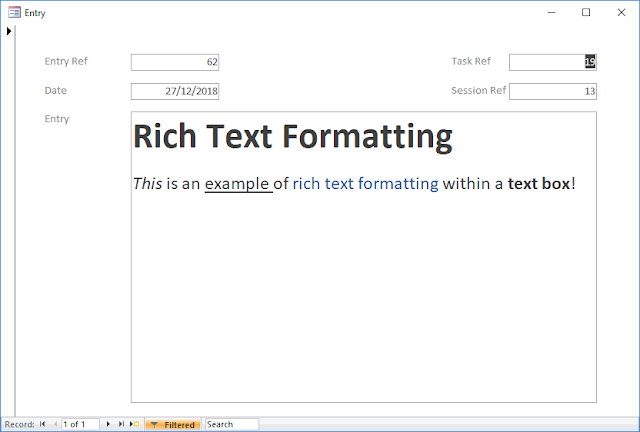Maximize the Entry window
This screenshot has height=432, width=640.
tap(586, 13)
